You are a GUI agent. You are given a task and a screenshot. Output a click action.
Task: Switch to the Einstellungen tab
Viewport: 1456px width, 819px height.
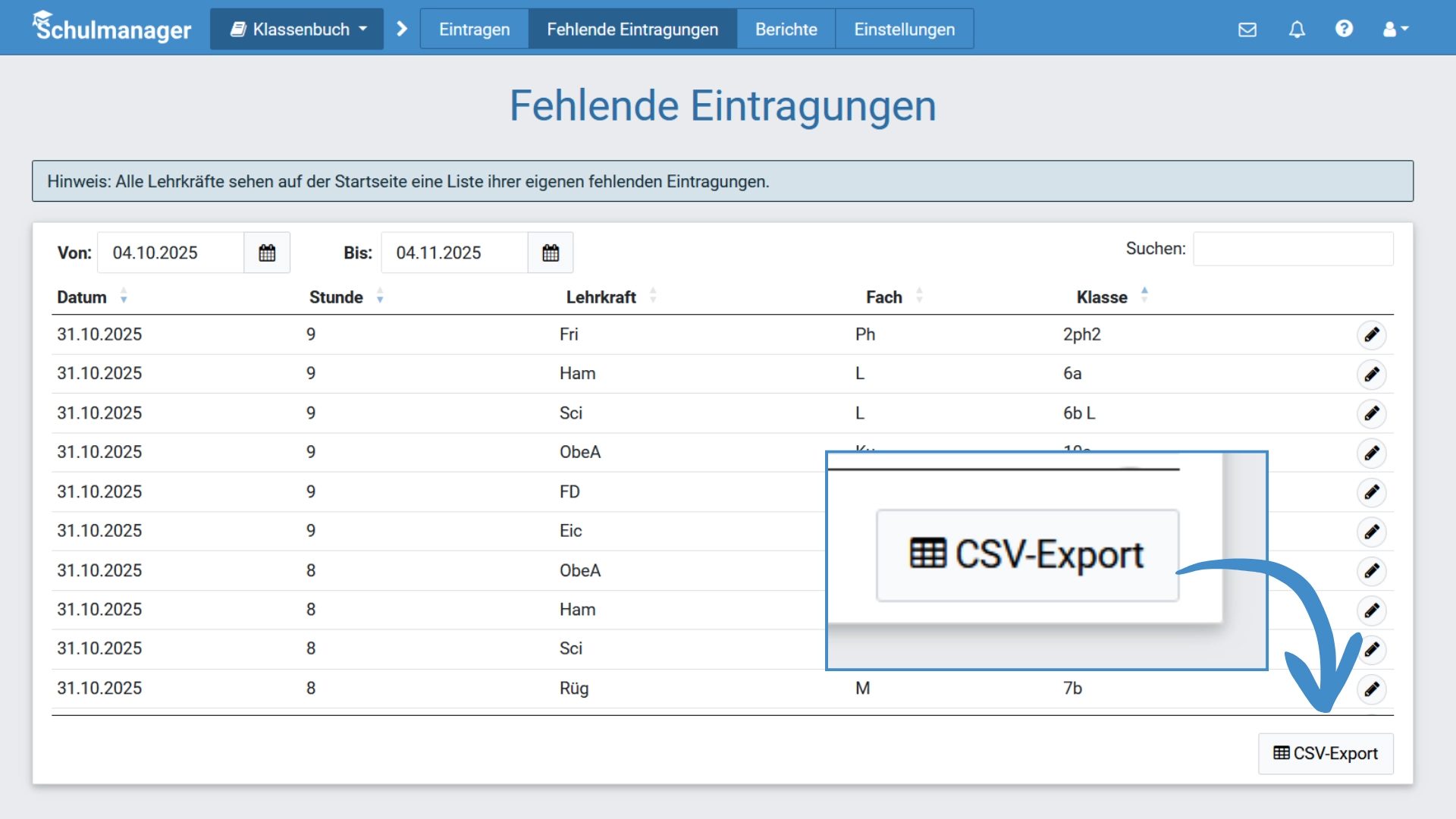[904, 29]
